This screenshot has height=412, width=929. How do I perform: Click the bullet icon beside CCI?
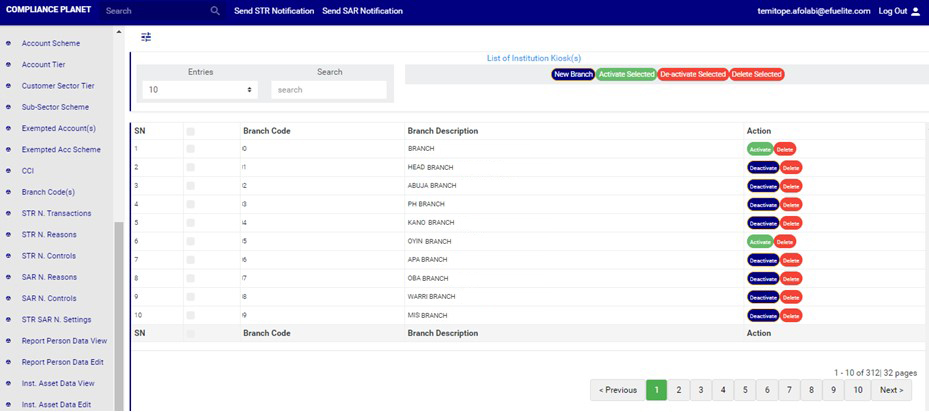point(9,171)
